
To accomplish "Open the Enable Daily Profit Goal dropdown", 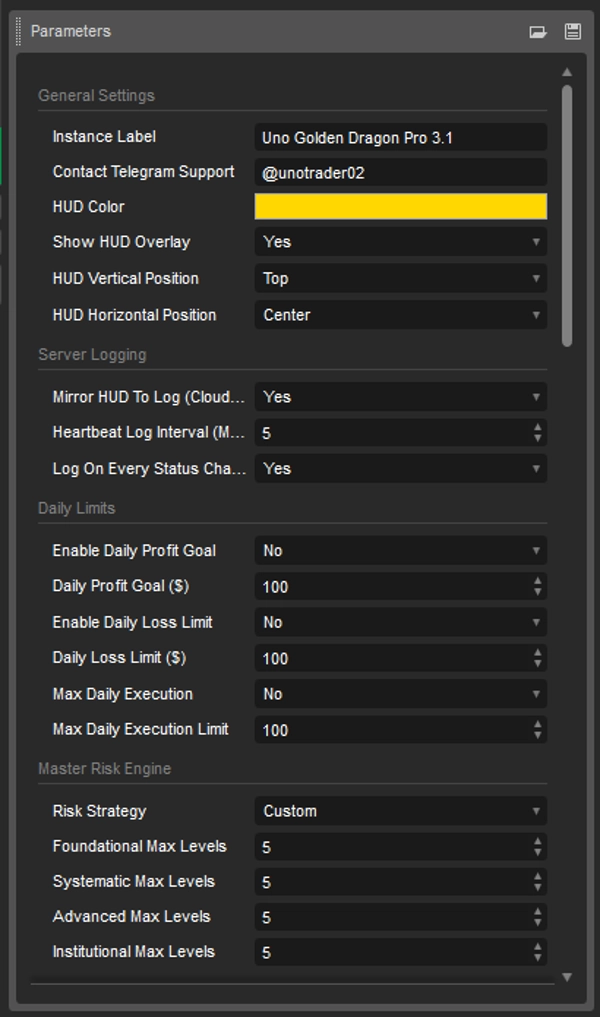I will pyautogui.click(x=401, y=551).
